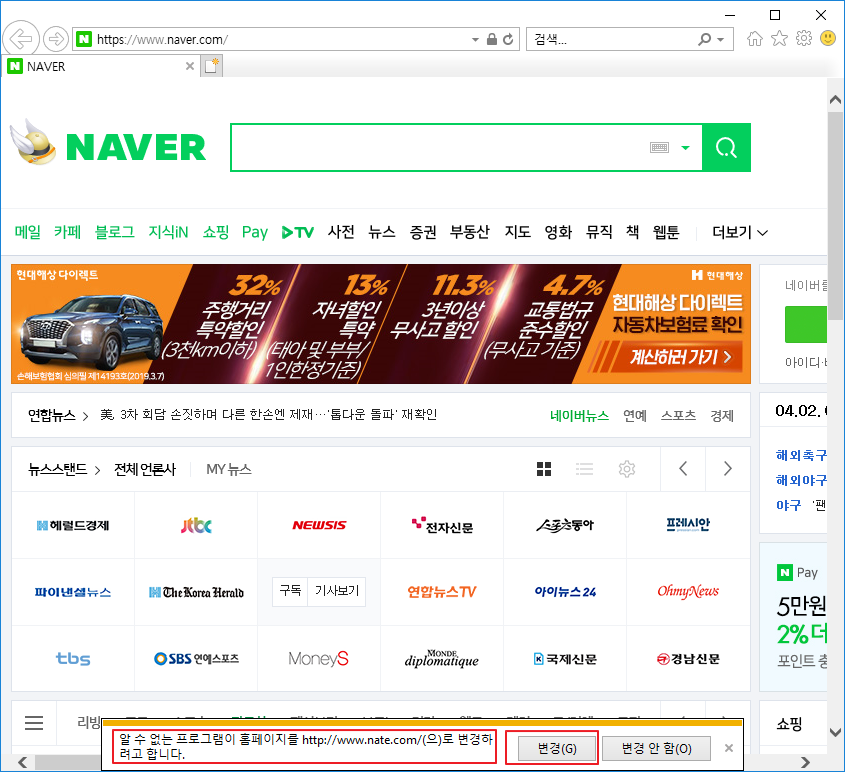Click the 계산하러 가기 banner button
Image resolution: width=845 pixels, height=772 pixels.
[681, 357]
